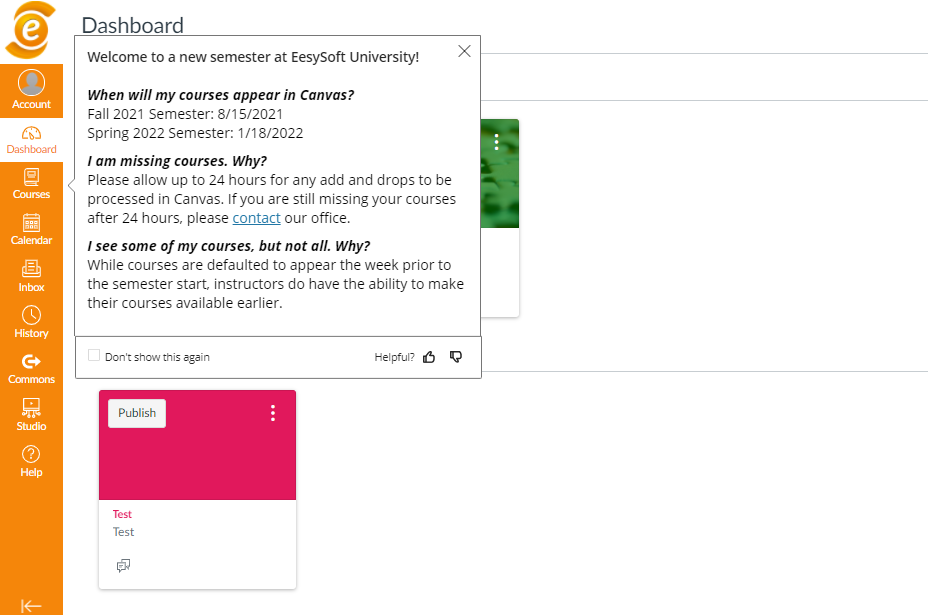Click the thumbs down icon

coord(456,357)
